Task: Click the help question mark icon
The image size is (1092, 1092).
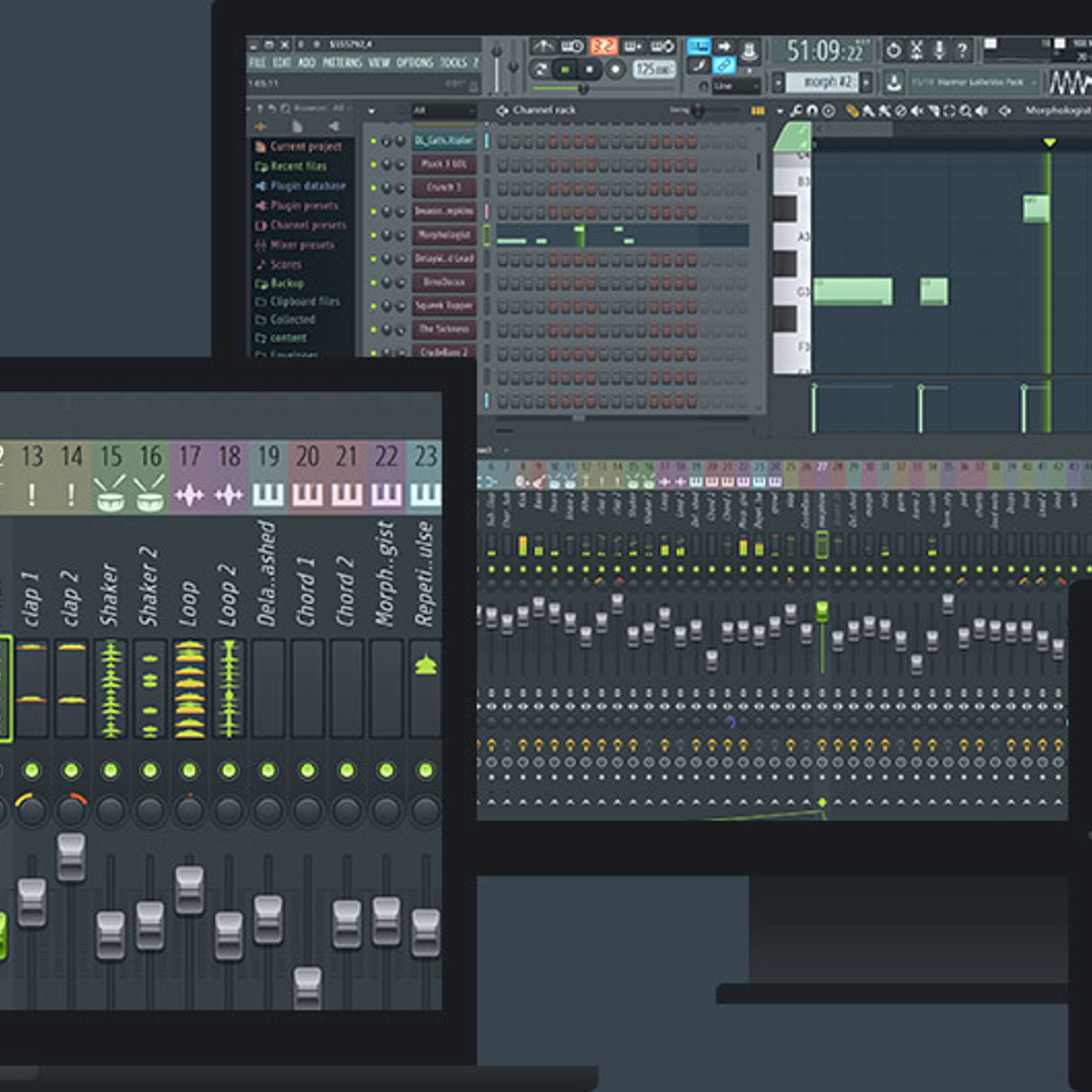Action: 962,50
